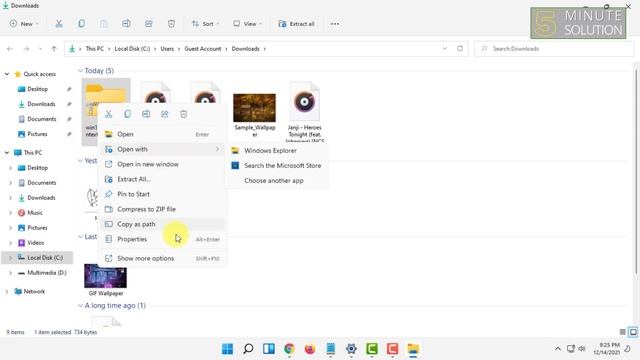Choose Copy as path
The height and width of the screenshot is (360, 640).
(x=162, y=224)
